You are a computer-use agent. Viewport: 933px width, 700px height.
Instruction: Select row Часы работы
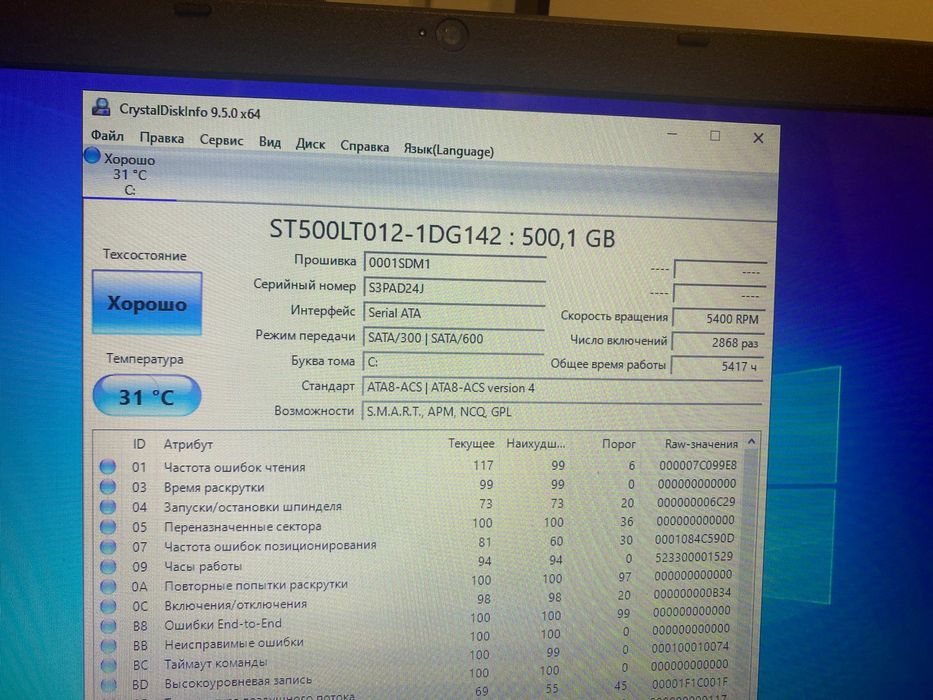[x=419, y=562]
